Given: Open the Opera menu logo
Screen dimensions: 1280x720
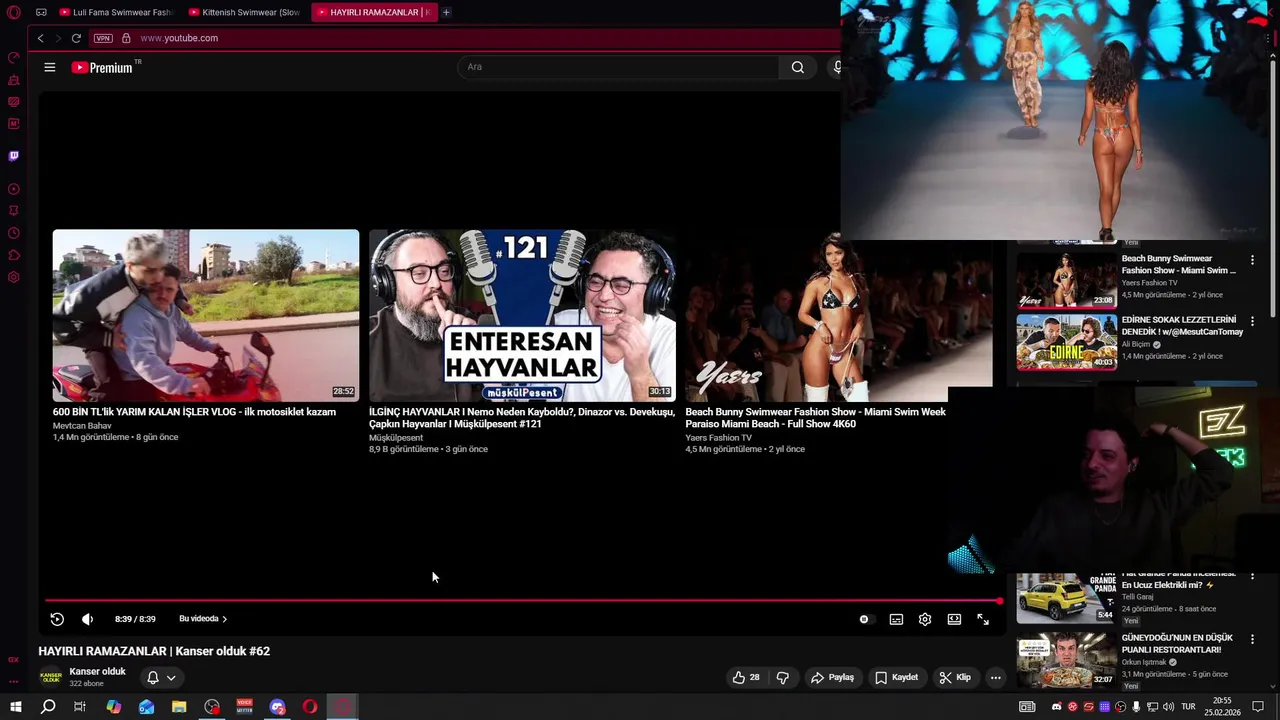Looking at the screenshot, I should (14, 12).
